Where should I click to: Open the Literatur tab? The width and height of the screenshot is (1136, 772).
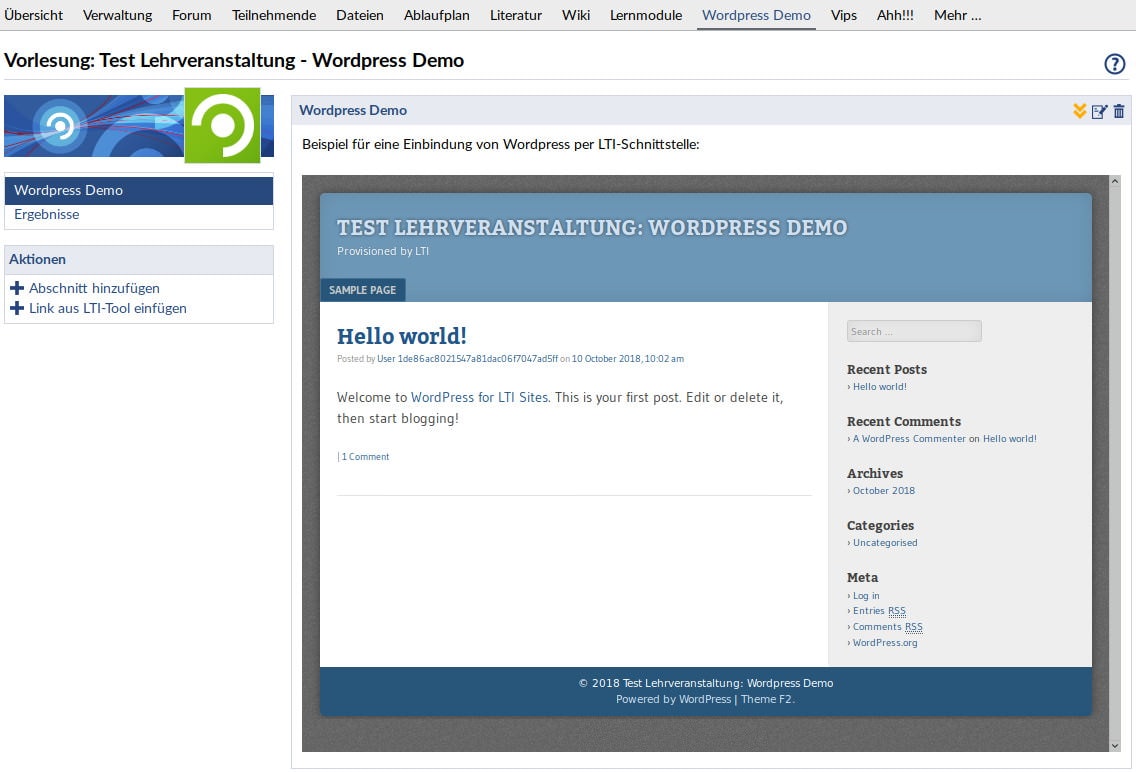pos(516,15)
